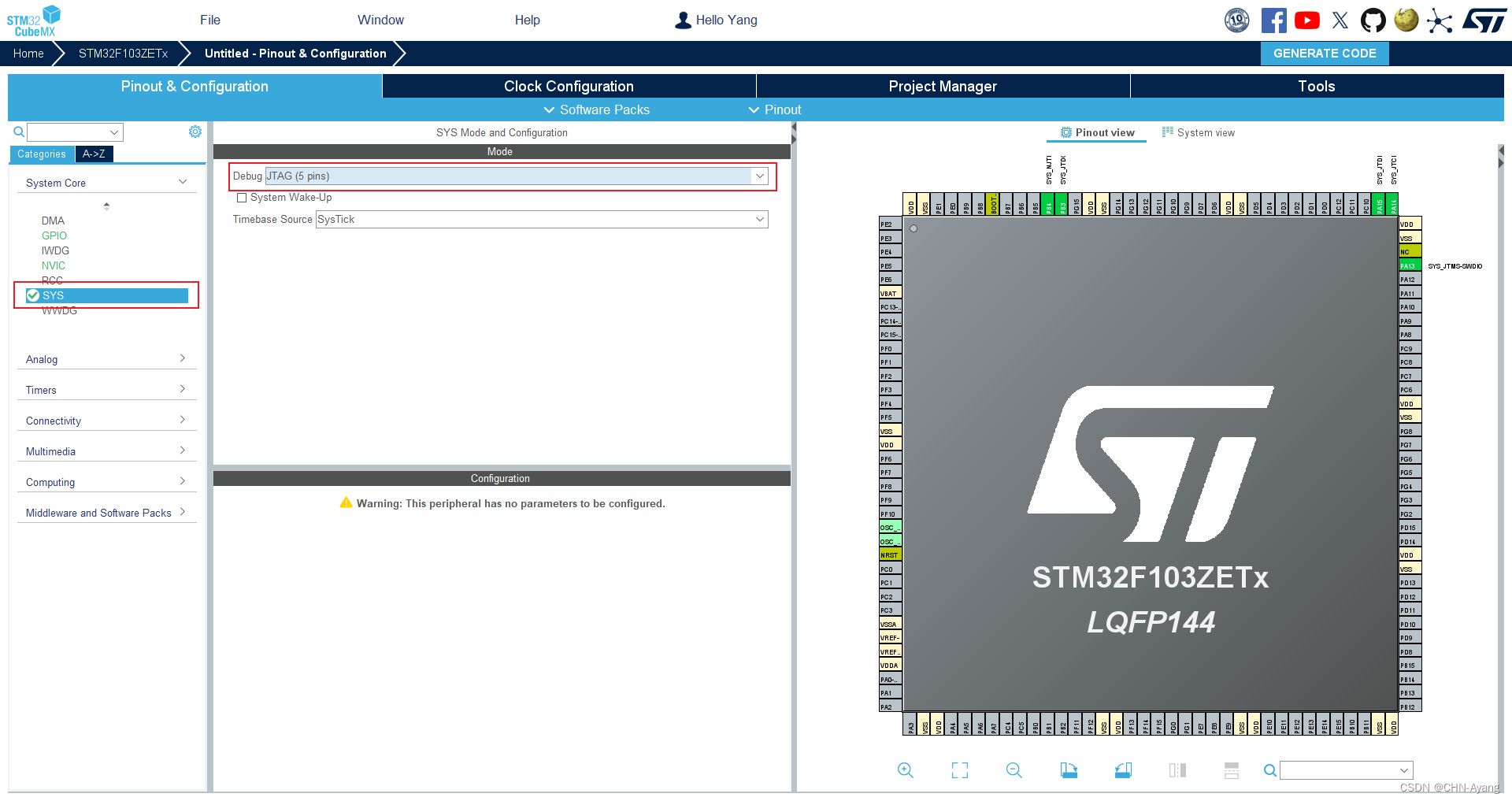Open the ST YouTube channel icon
This screenshot has width=1512, height=801.
[x=1307, y=20]
